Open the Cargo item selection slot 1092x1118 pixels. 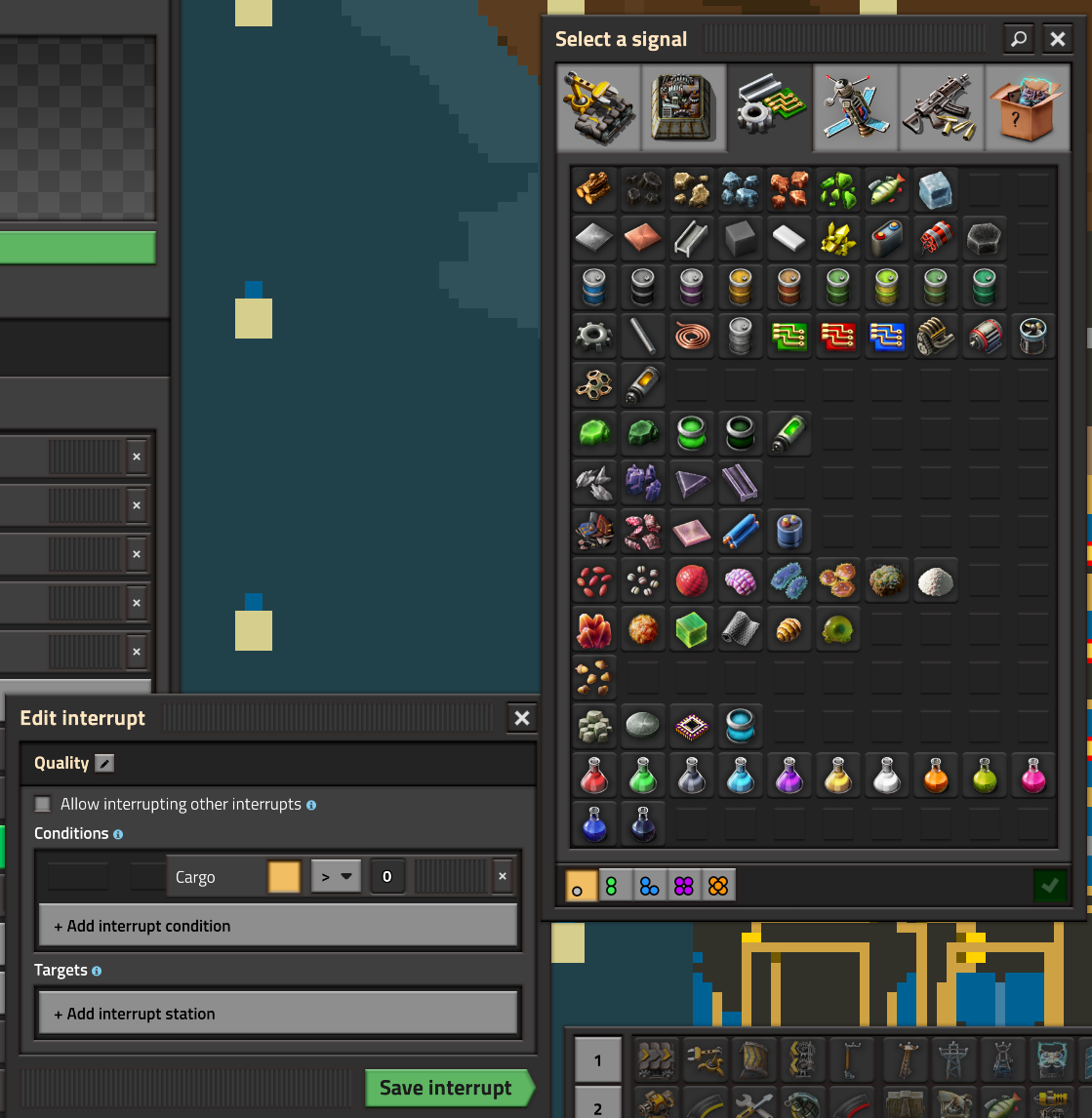[x=284, y=876]
